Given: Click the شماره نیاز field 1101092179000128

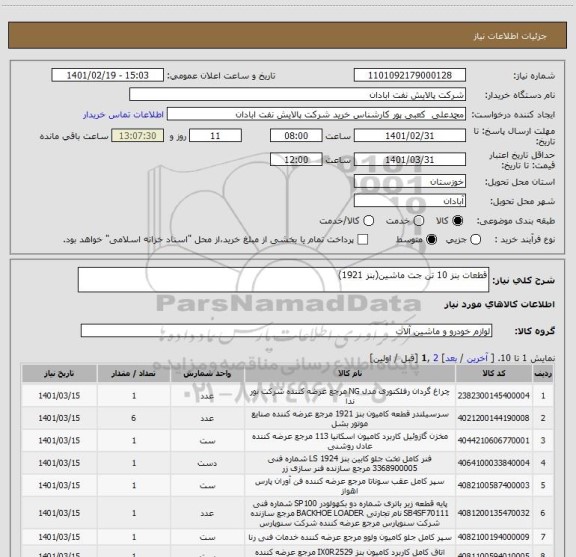Looking at the screenshot, I should tap(410, 75).
